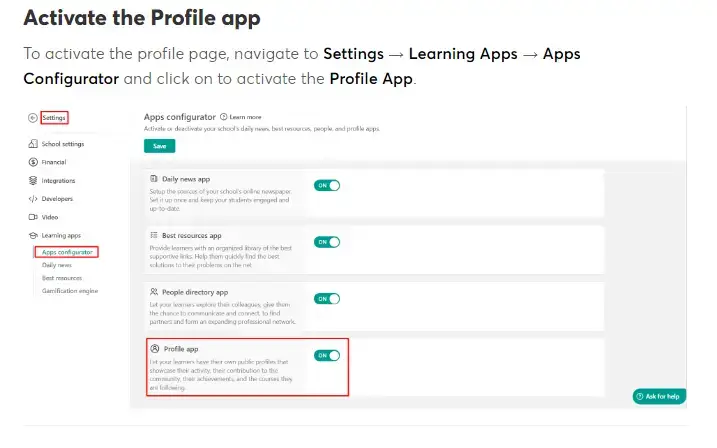Click the Developers code brackets icon
This screenshot has width=717, height=448.
click(32, 199)
